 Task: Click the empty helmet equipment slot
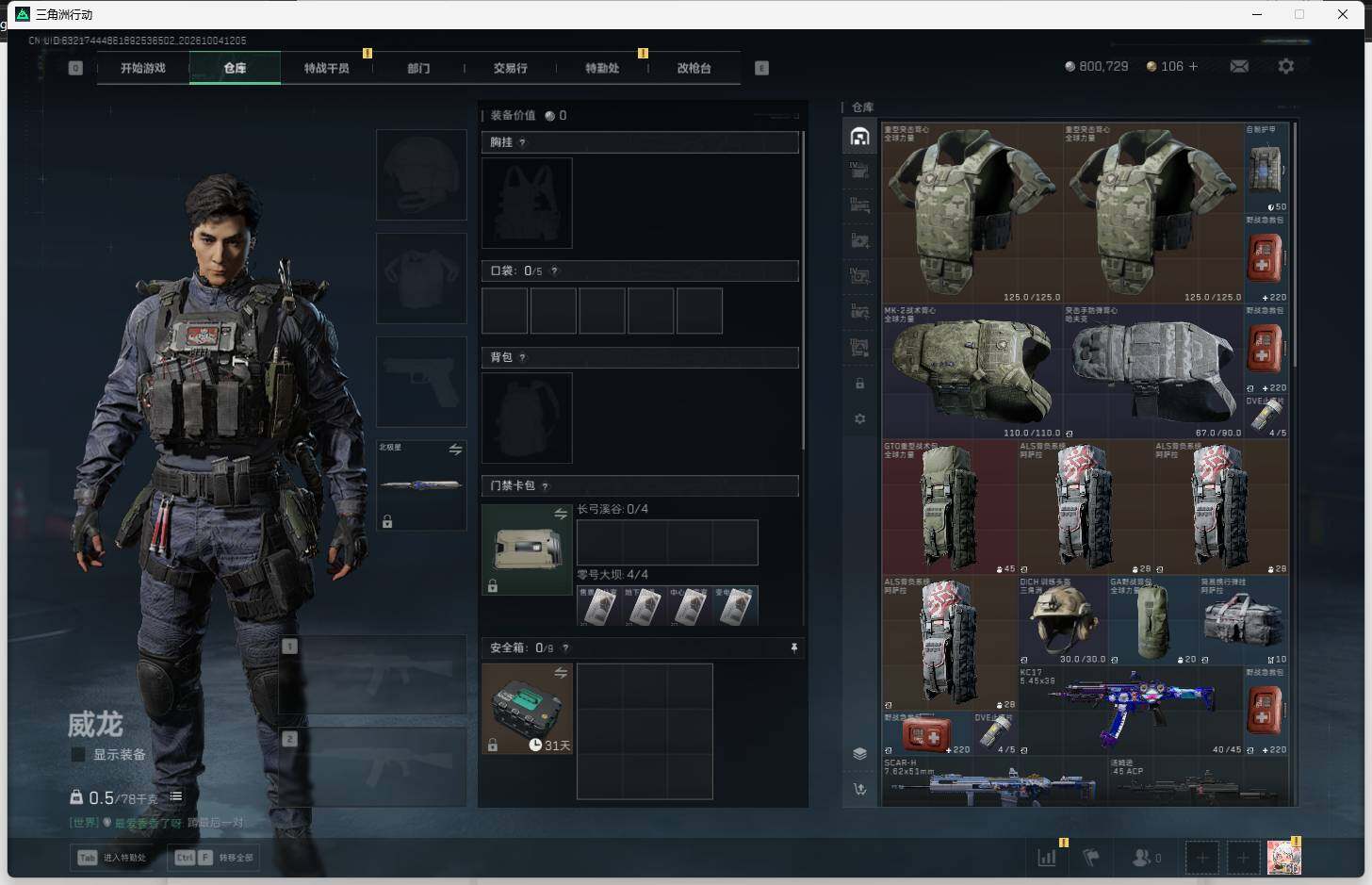421,174
